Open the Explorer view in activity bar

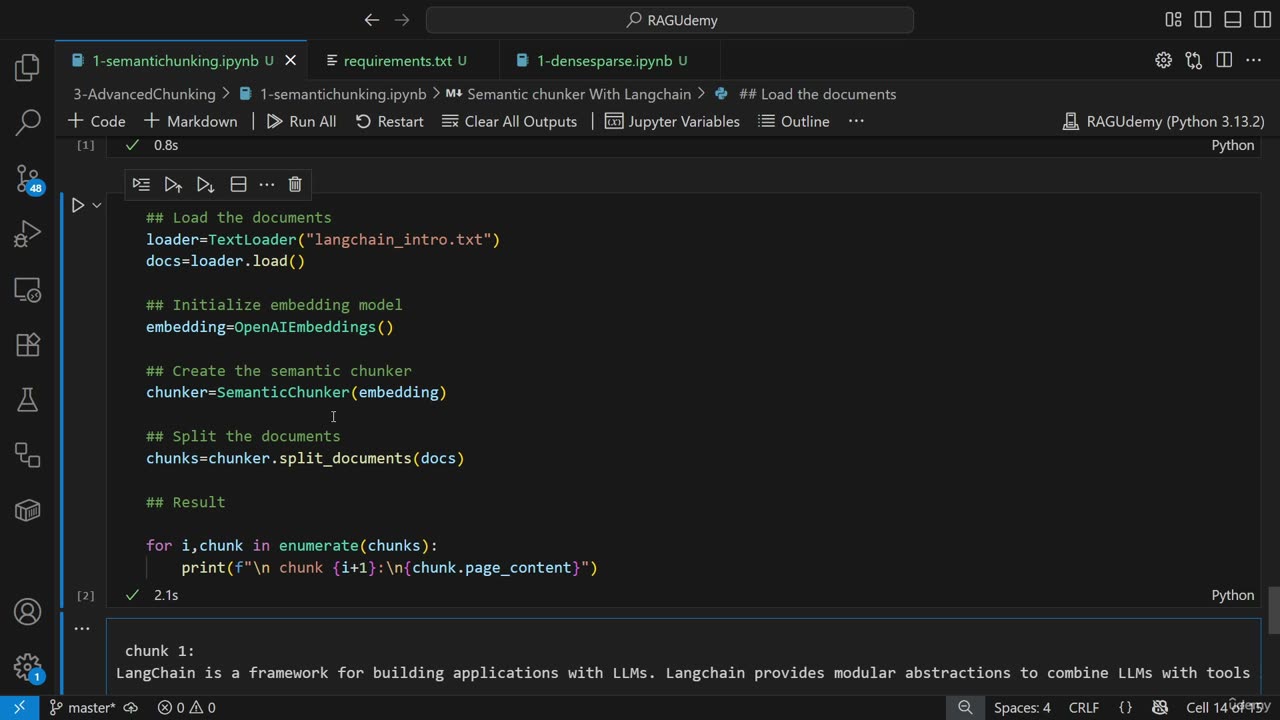[x=28, y=68]
